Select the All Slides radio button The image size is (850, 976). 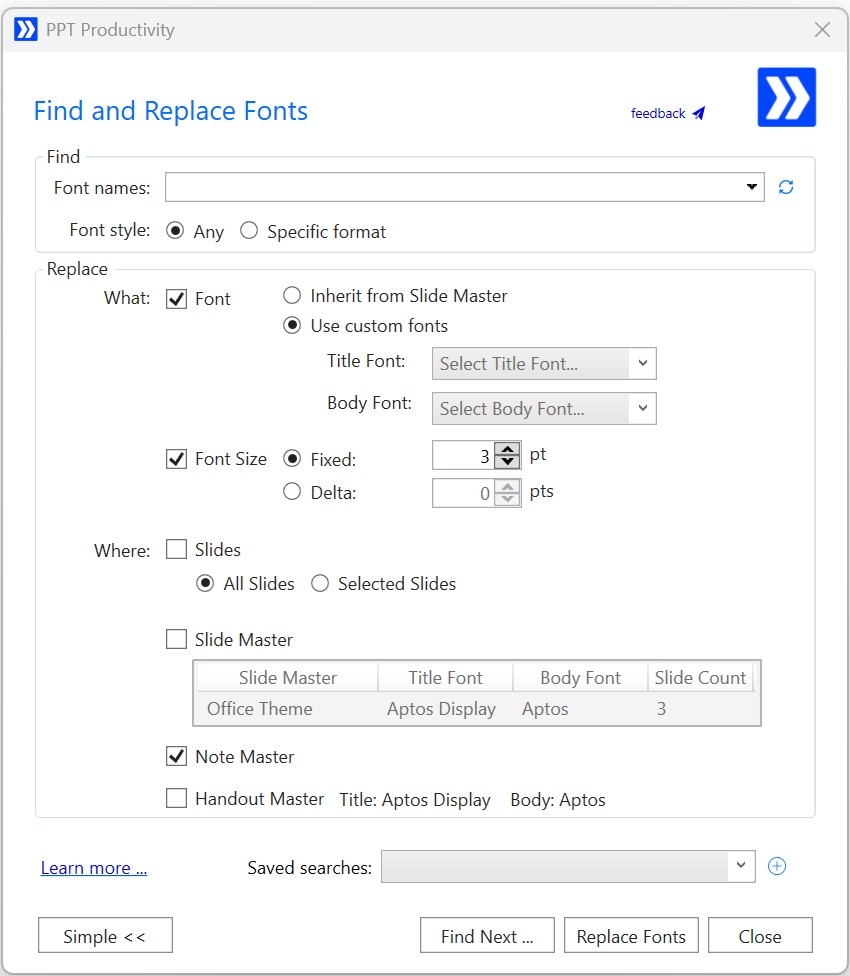[x=205, y=583]
